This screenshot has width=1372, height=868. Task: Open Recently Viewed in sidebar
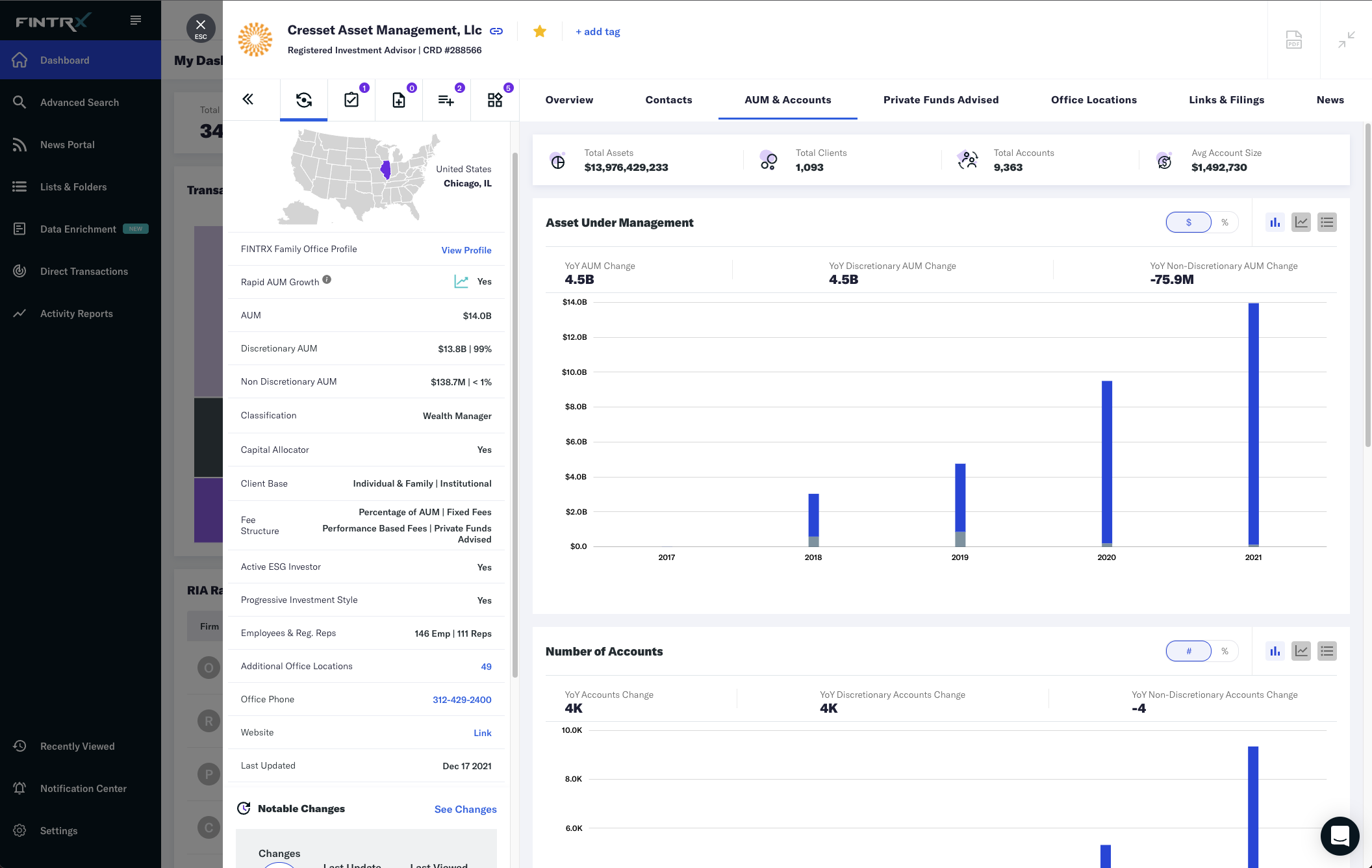click(81, 746)
